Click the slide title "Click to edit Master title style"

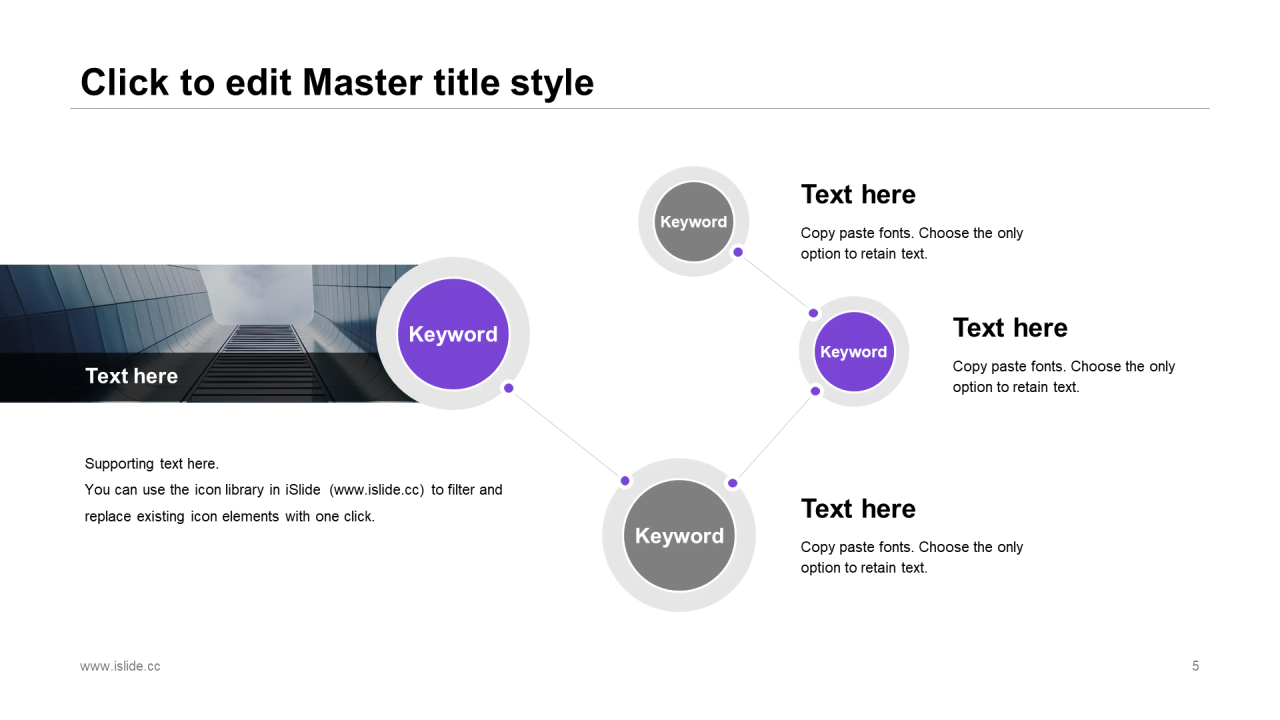(x=337, y=82)
